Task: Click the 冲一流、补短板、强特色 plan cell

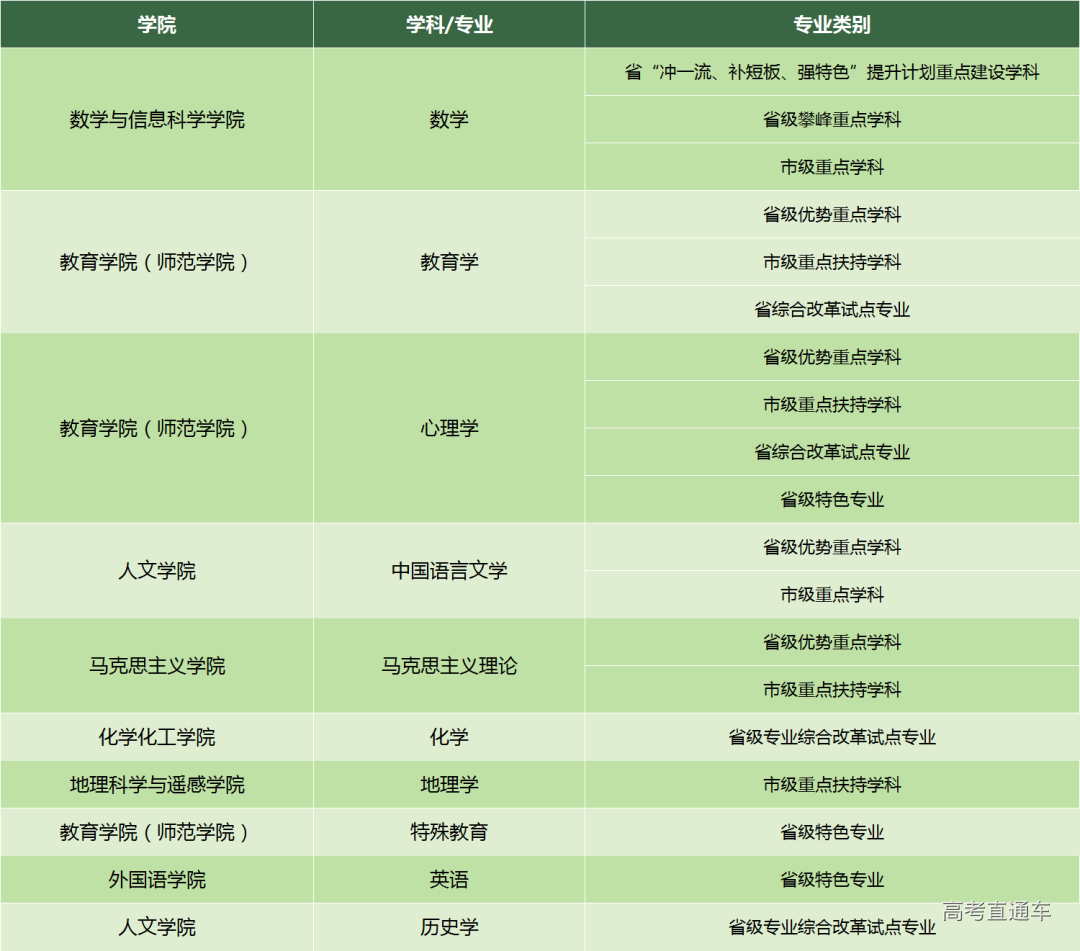Action: pos(832,72)
